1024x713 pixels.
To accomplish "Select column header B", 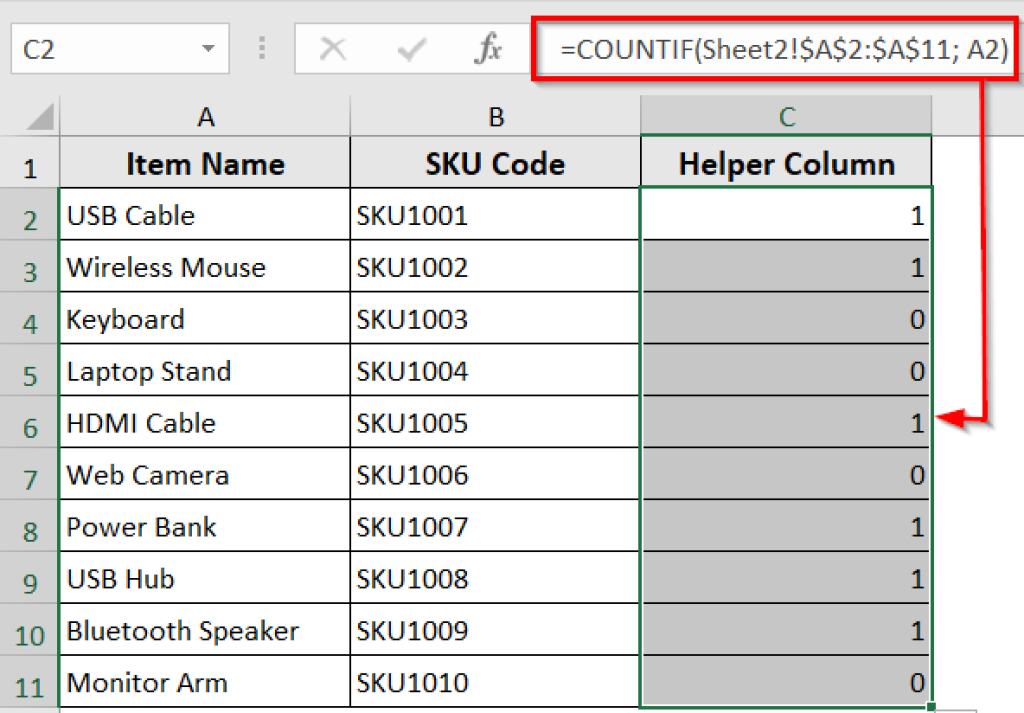I will point(495,117).
